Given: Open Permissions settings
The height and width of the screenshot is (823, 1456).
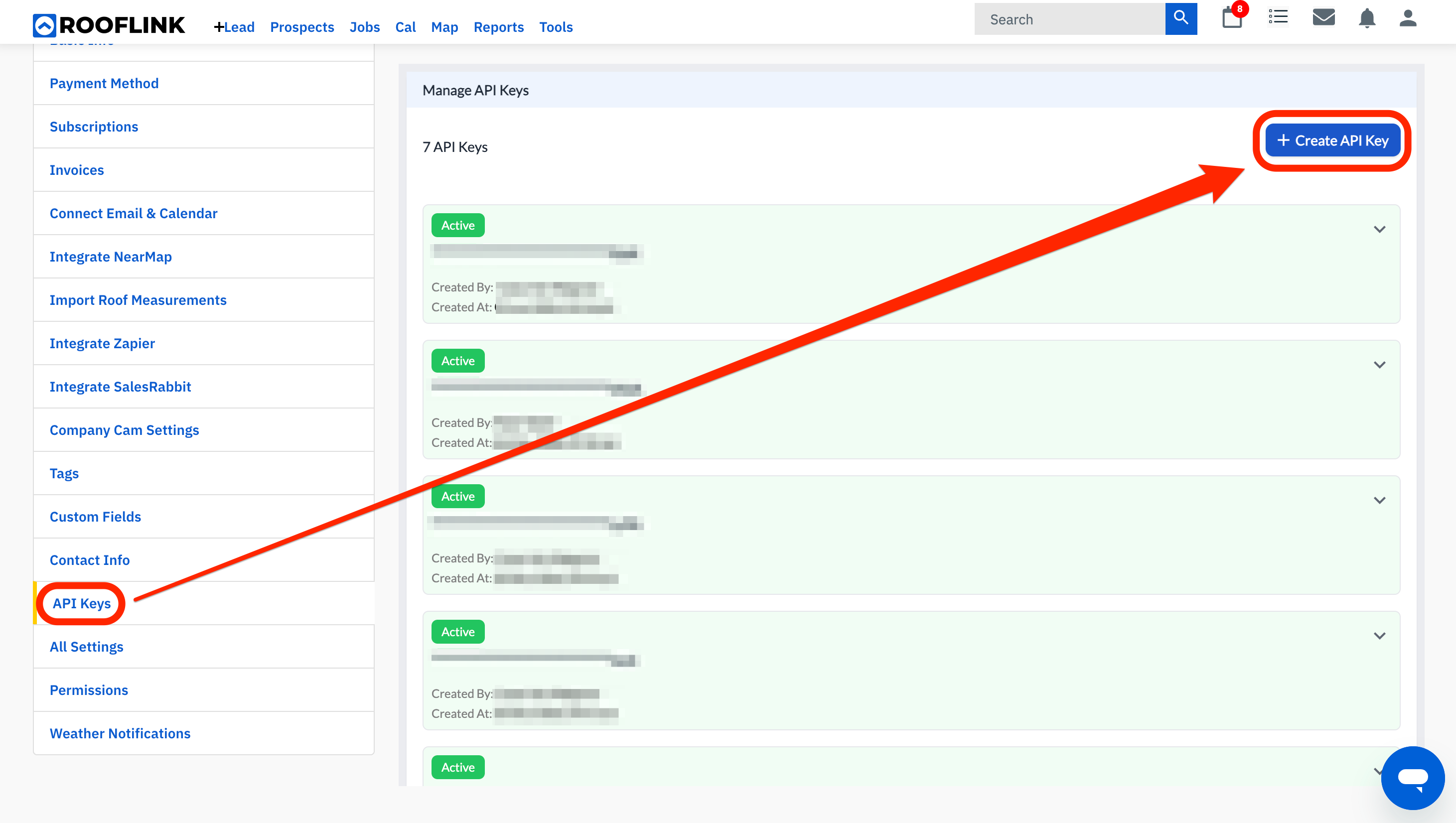Looking at the screenshot, I should (203, 690).
